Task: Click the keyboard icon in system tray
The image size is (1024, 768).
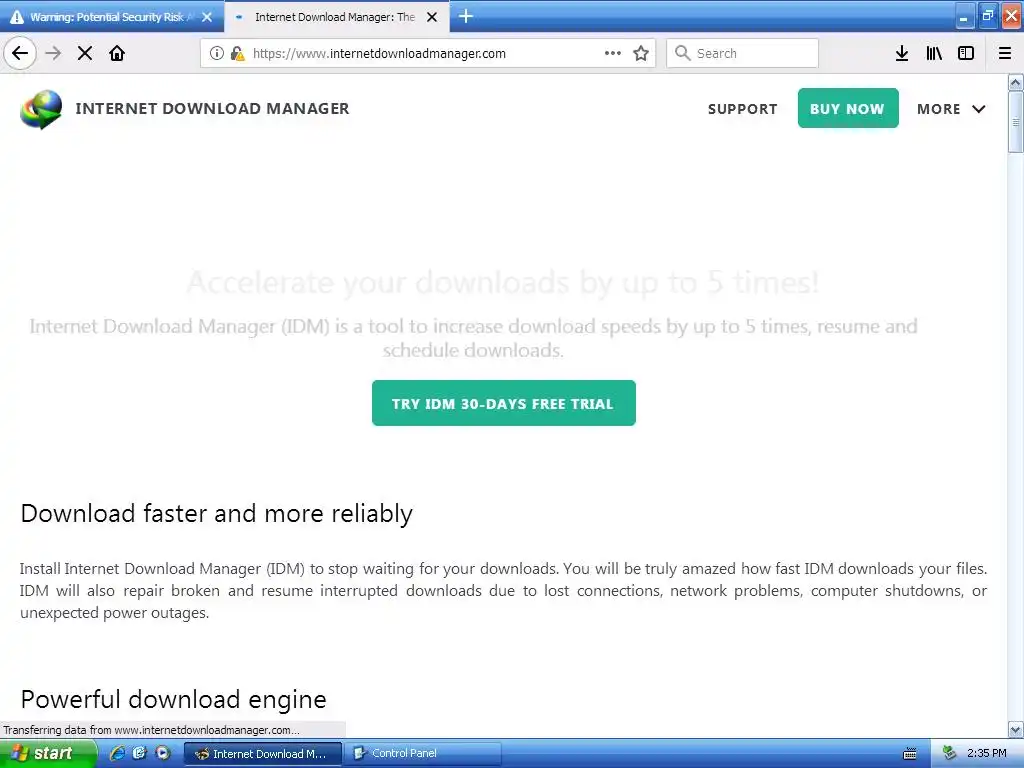Action: 910,754
